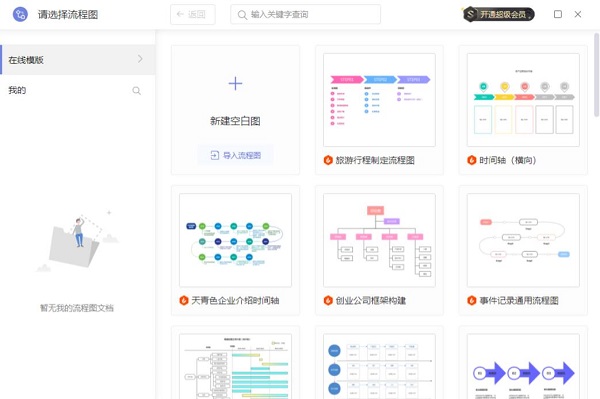
Task: Click the 创业公司框架构建 title text
Action: (371, 300)
